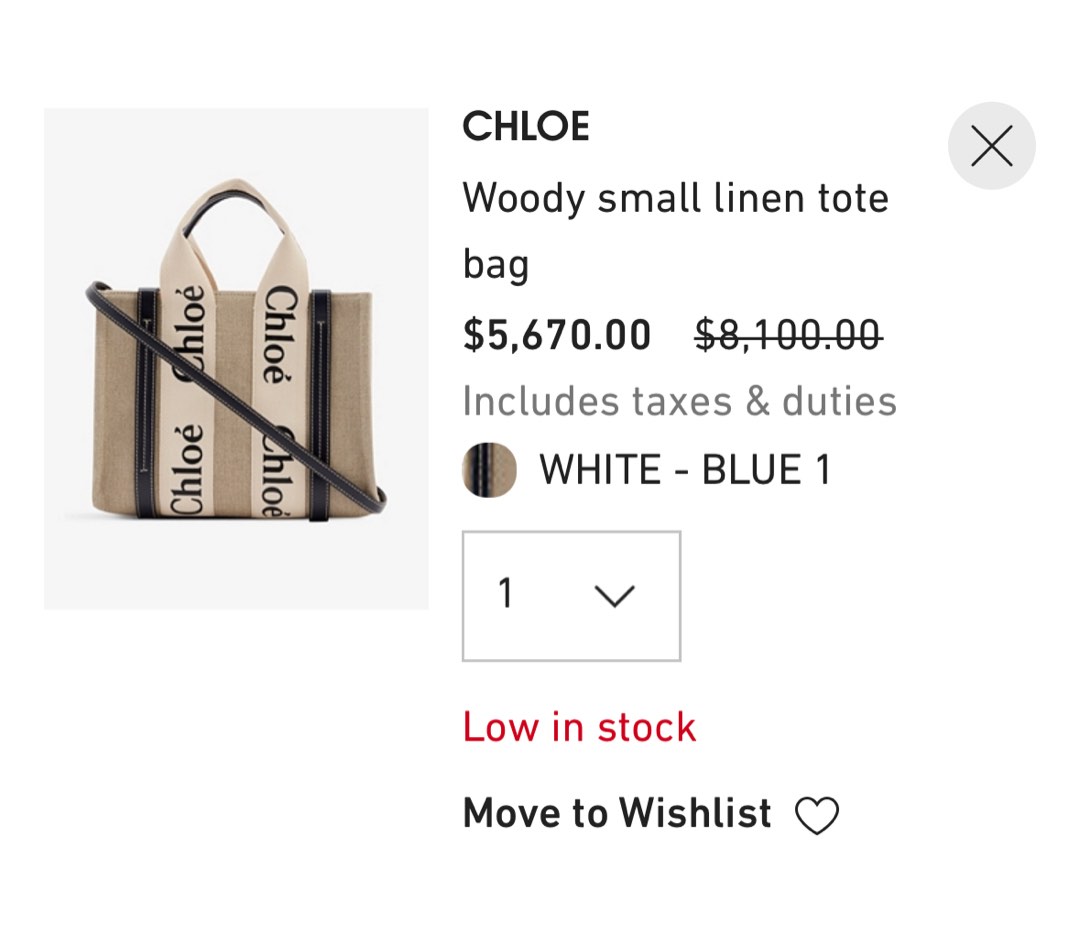The height and width of the screenshot is (937, 1080).
Task: Click the discounted price $5,670.00
Action: tap(555, 335)
